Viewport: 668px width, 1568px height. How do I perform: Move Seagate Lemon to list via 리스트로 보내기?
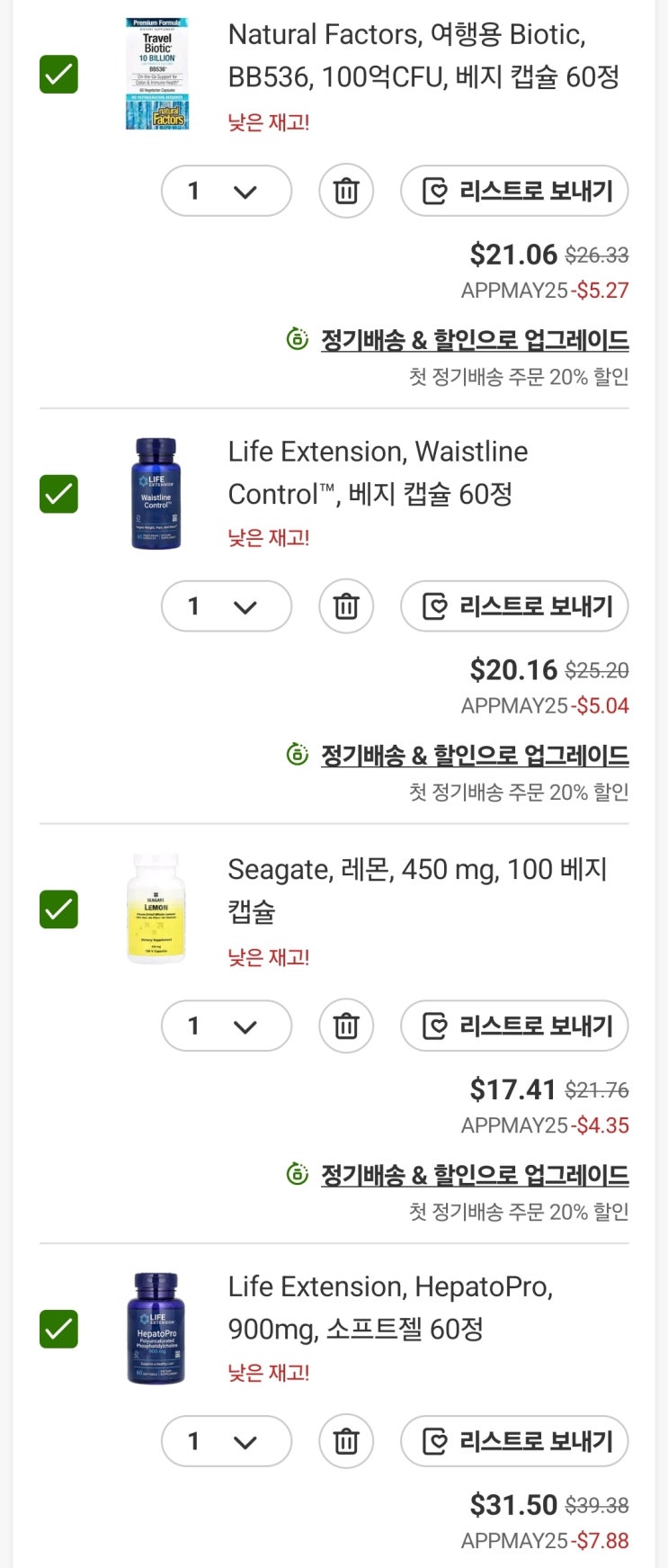point(514,1026)
